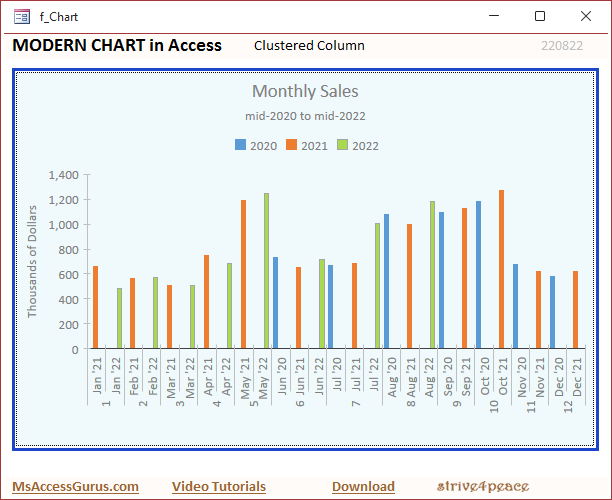
Task: Click the blue 2020 legend marker
Action: click(240, 146)
